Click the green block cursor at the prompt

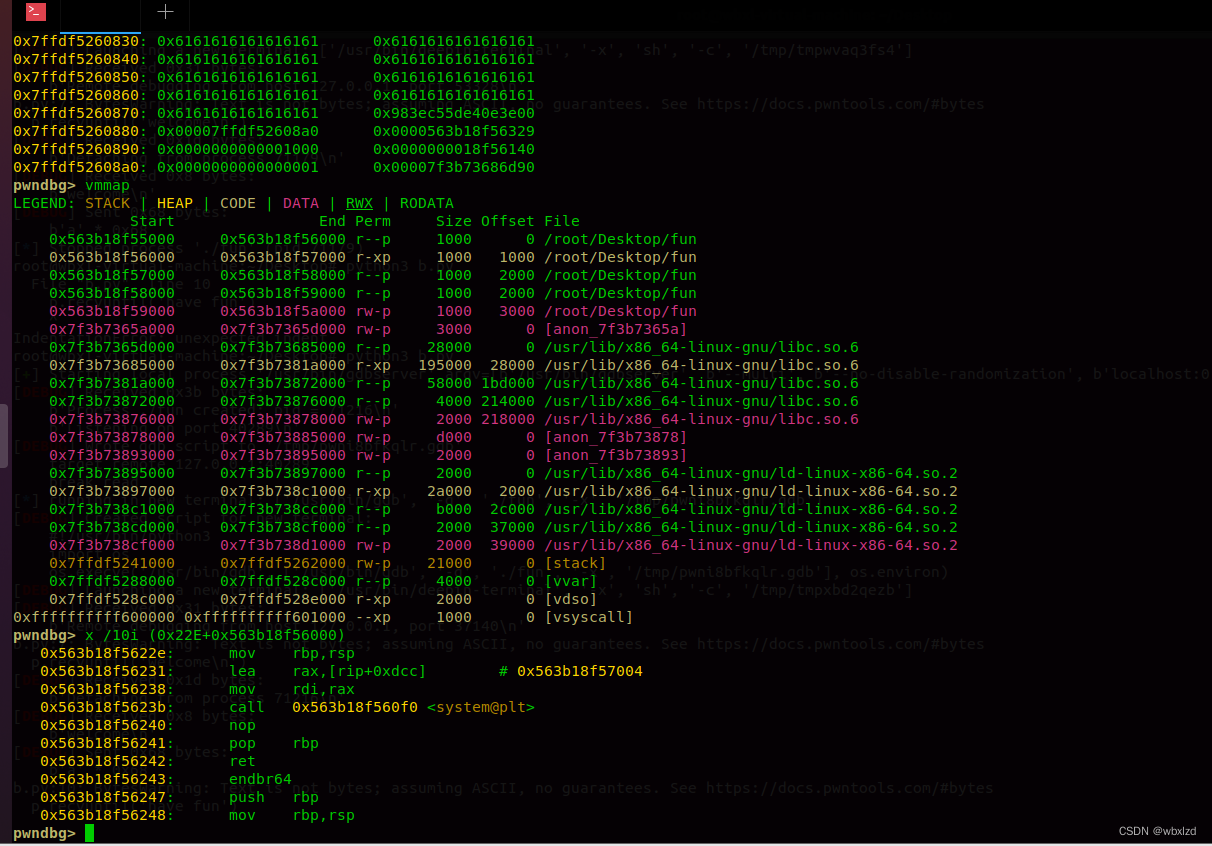click(x=88, y=833)
